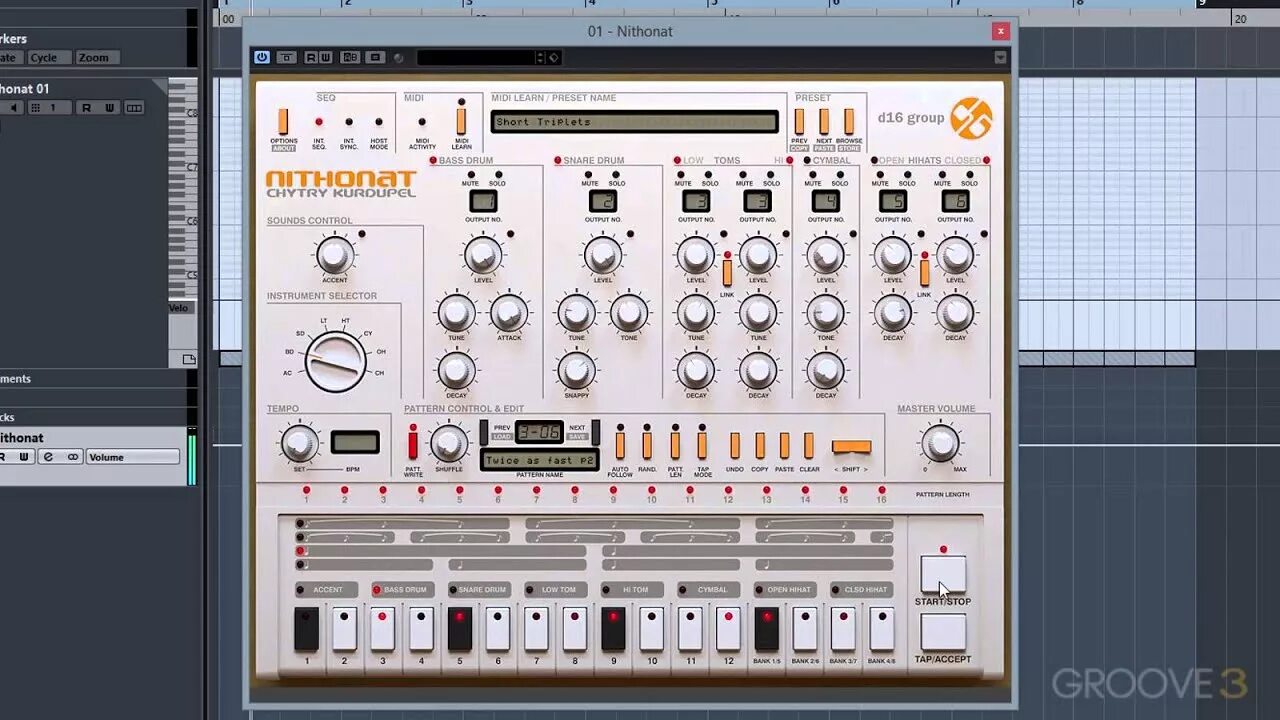
Task: Select the Cymbal instrument button
Action: [x=707, y=590]
